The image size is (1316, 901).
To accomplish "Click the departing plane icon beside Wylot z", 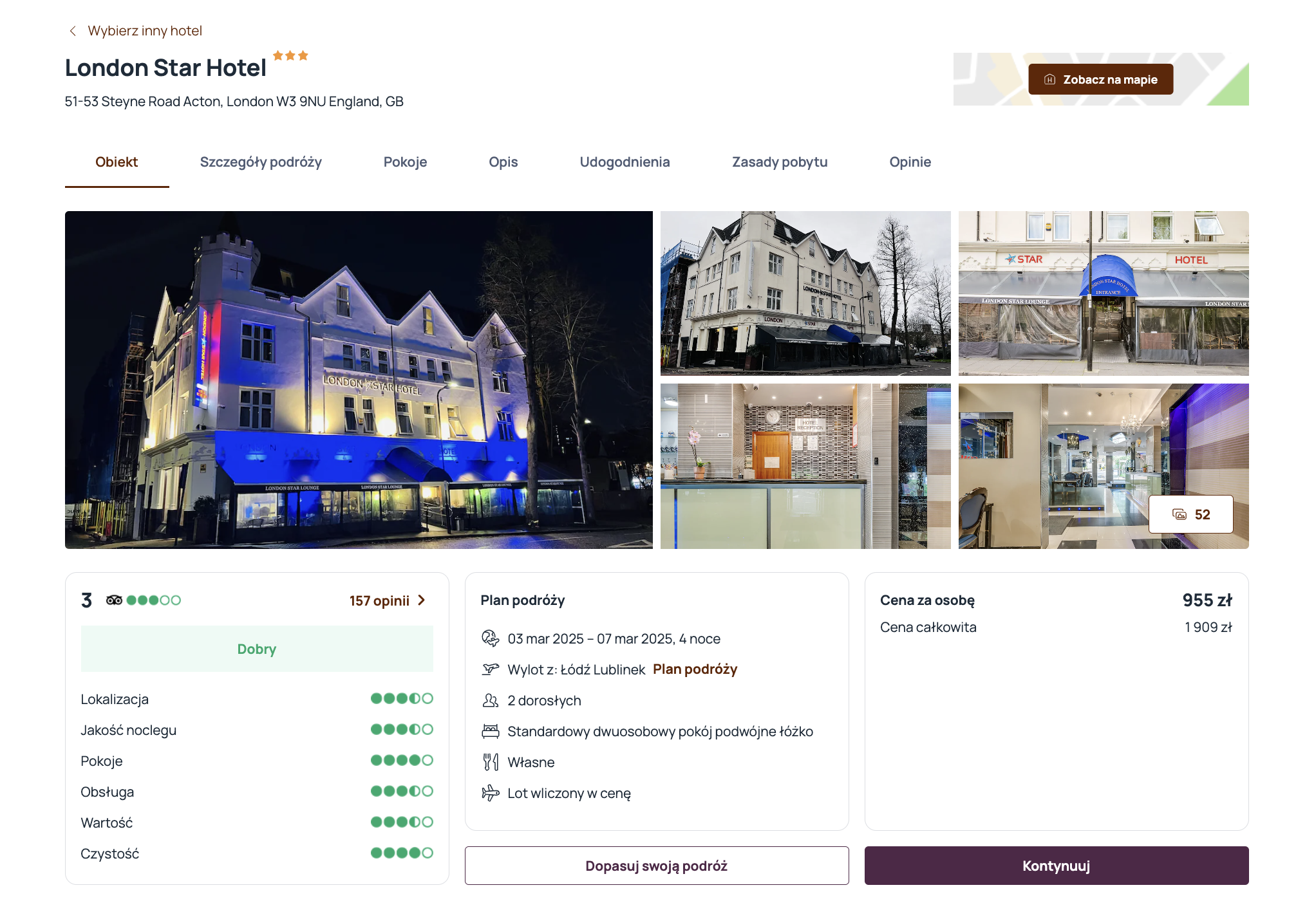I will click(491, 669).
